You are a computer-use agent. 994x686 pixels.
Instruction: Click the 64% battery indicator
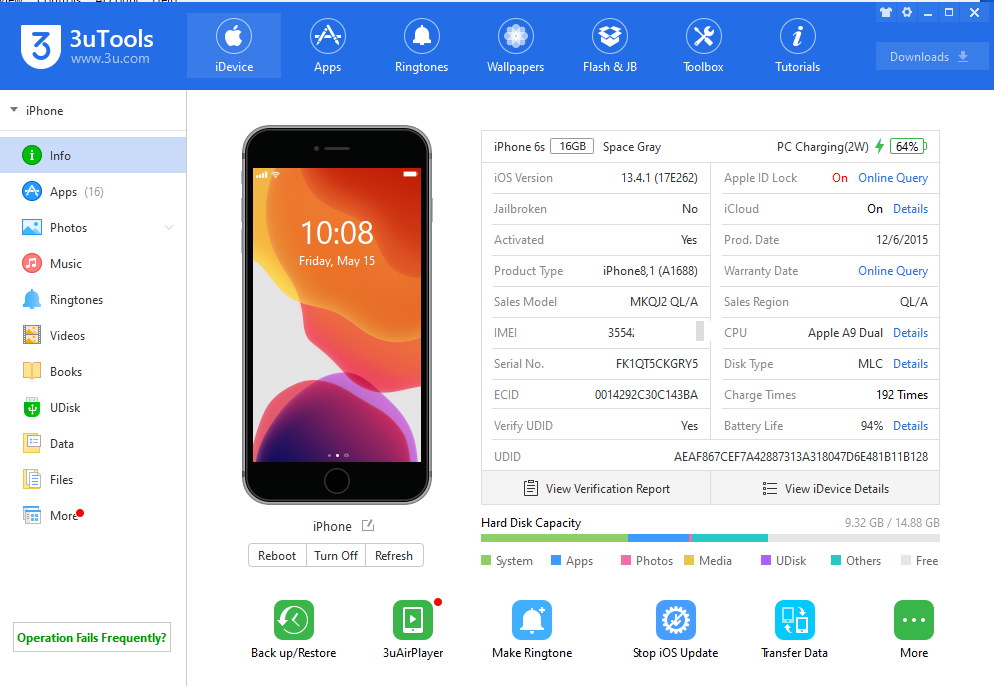coord(908,146)
